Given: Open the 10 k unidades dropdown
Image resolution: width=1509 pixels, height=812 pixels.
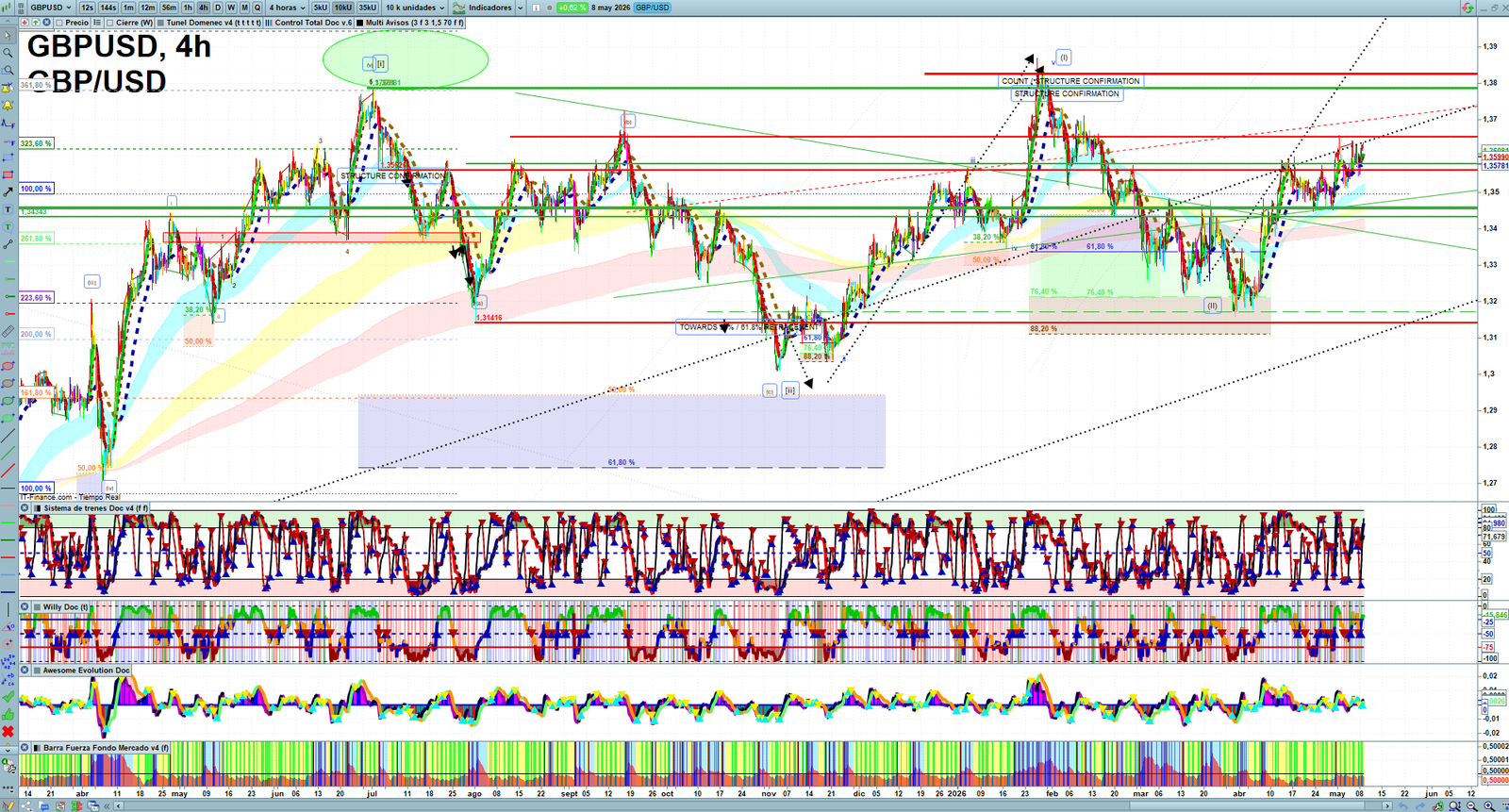Looking at the screenshot, I should [x=415, y=8].
